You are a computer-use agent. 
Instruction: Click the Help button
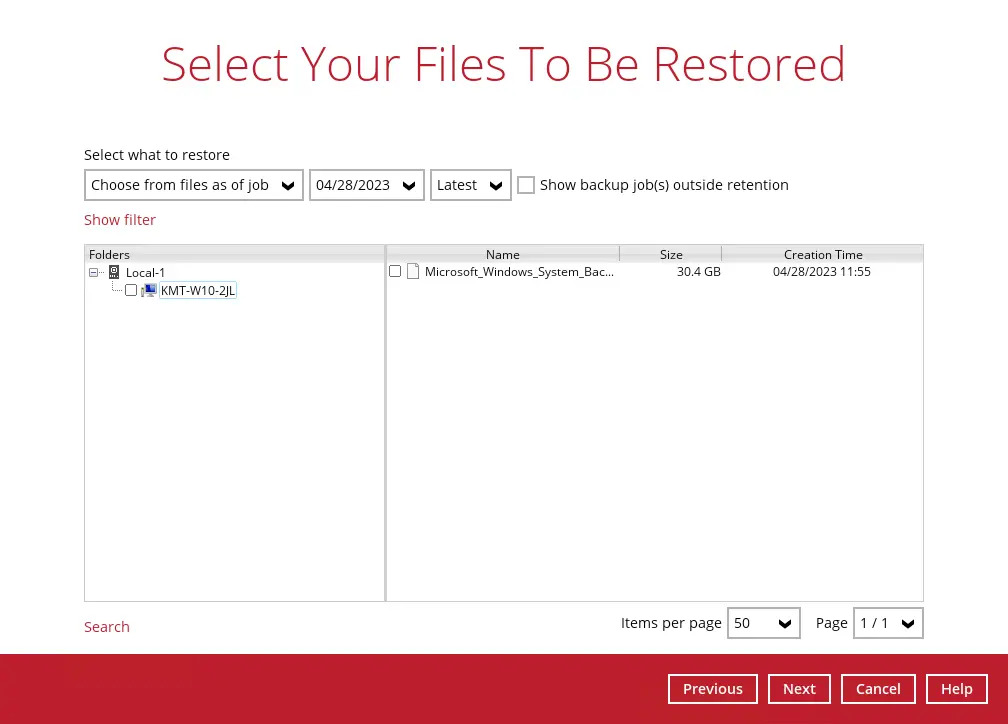coord(956,689)
